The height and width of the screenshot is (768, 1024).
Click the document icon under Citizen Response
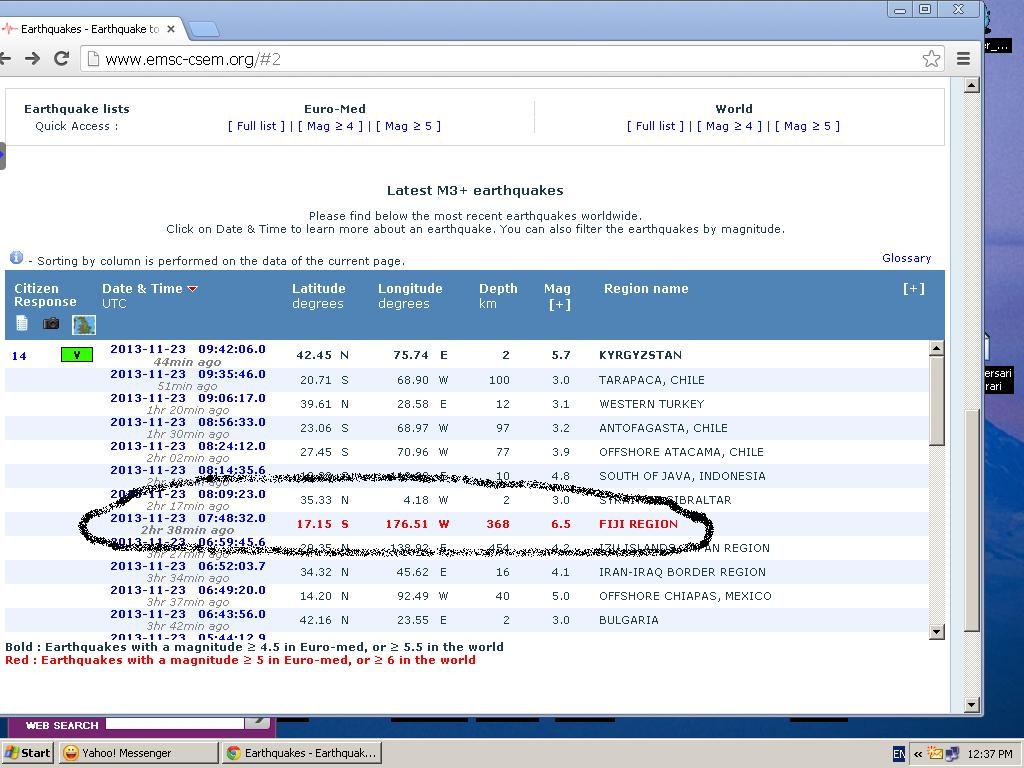tap(22, 324)
